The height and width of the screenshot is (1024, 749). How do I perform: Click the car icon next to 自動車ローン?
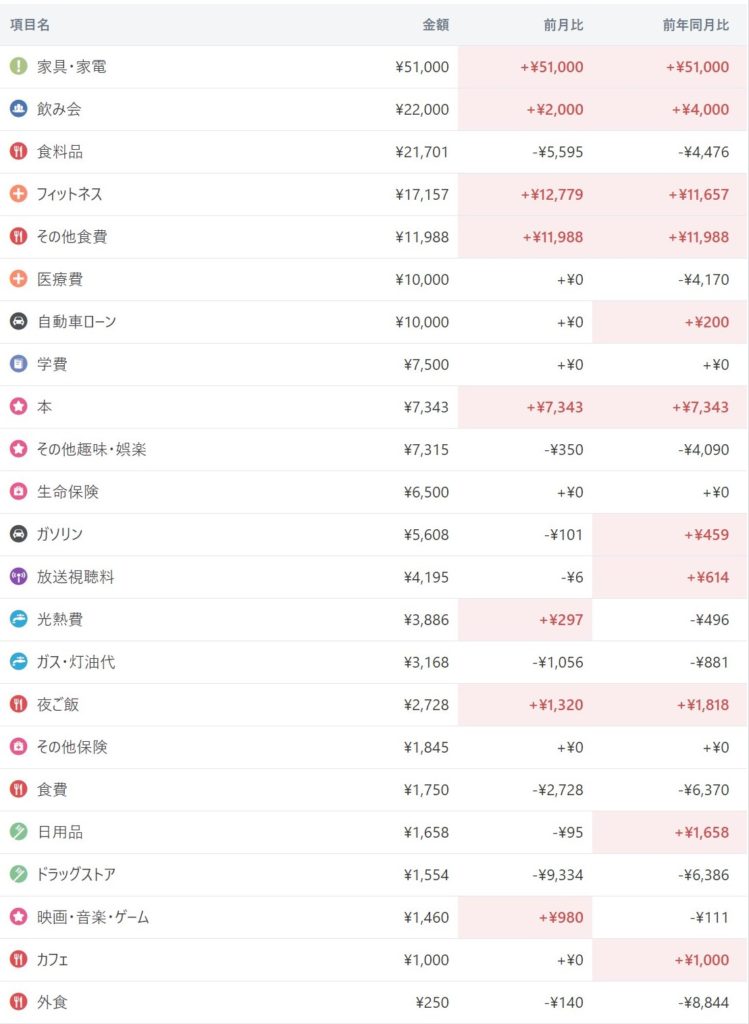coord(18,322)
